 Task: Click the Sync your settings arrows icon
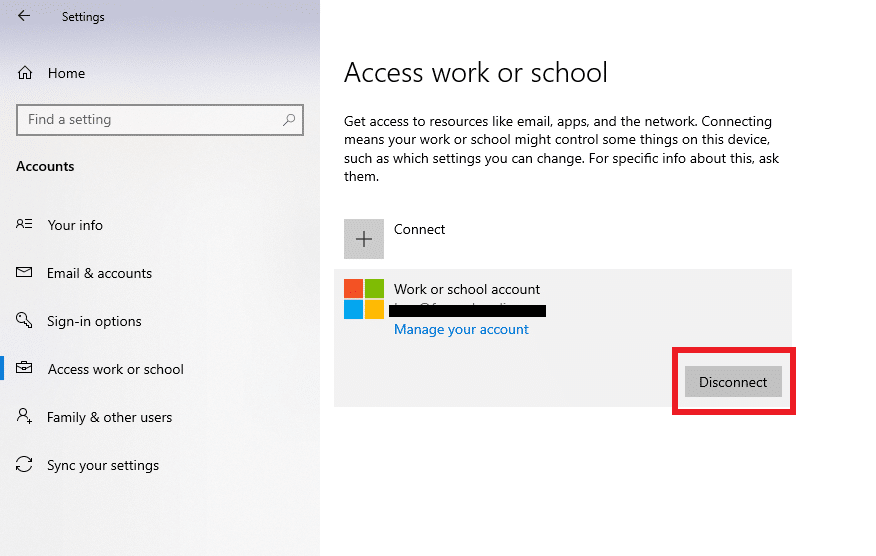[24, 464]
